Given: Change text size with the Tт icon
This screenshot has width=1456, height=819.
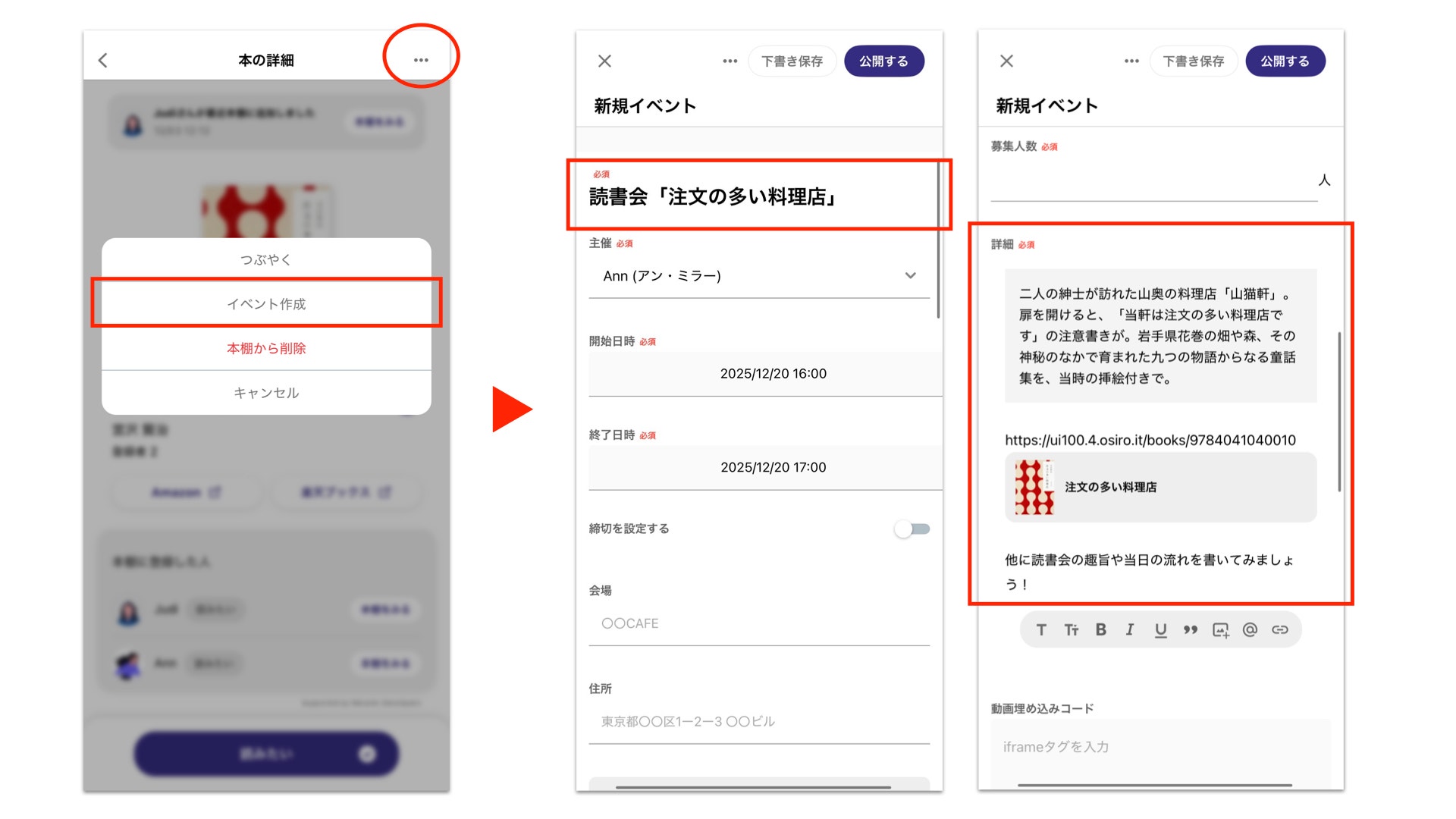Looking at the screenshot, I should [x=1071, y=629].
